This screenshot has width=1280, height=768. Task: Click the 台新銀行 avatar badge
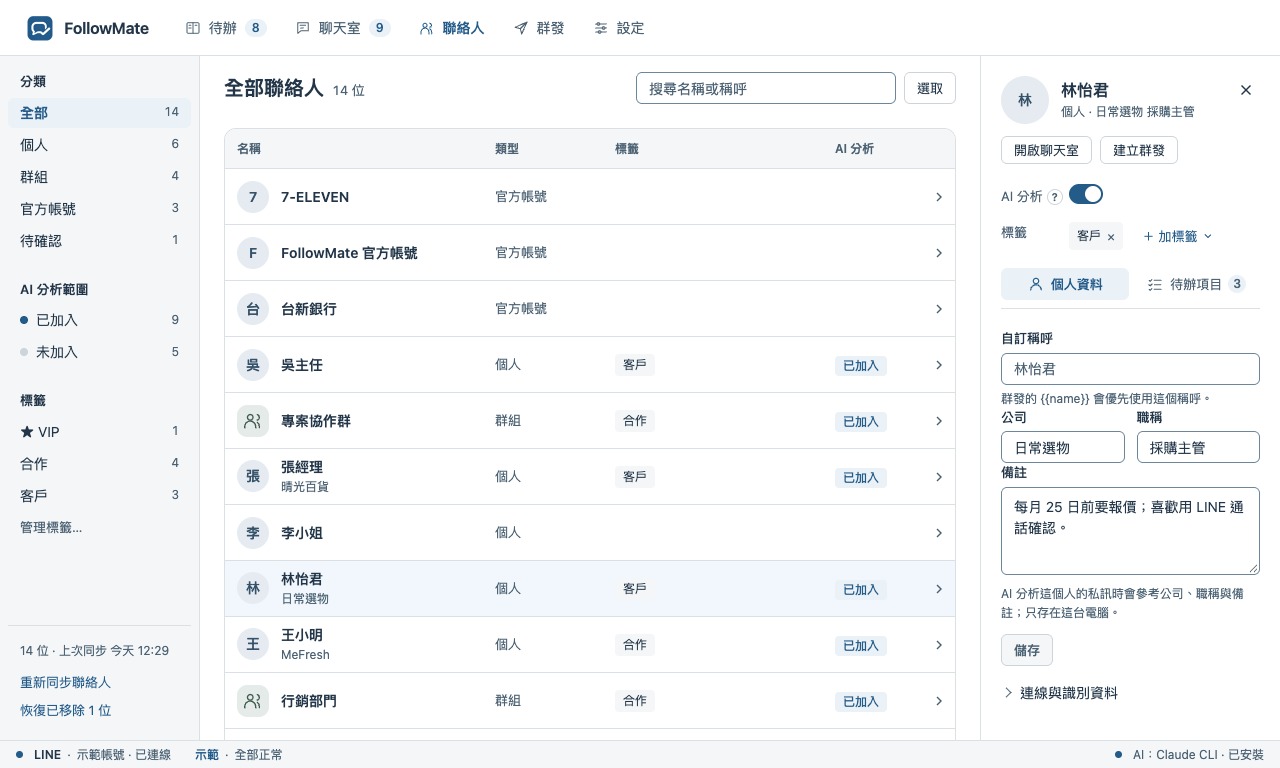pyautogui.click(x=253, y=309)
